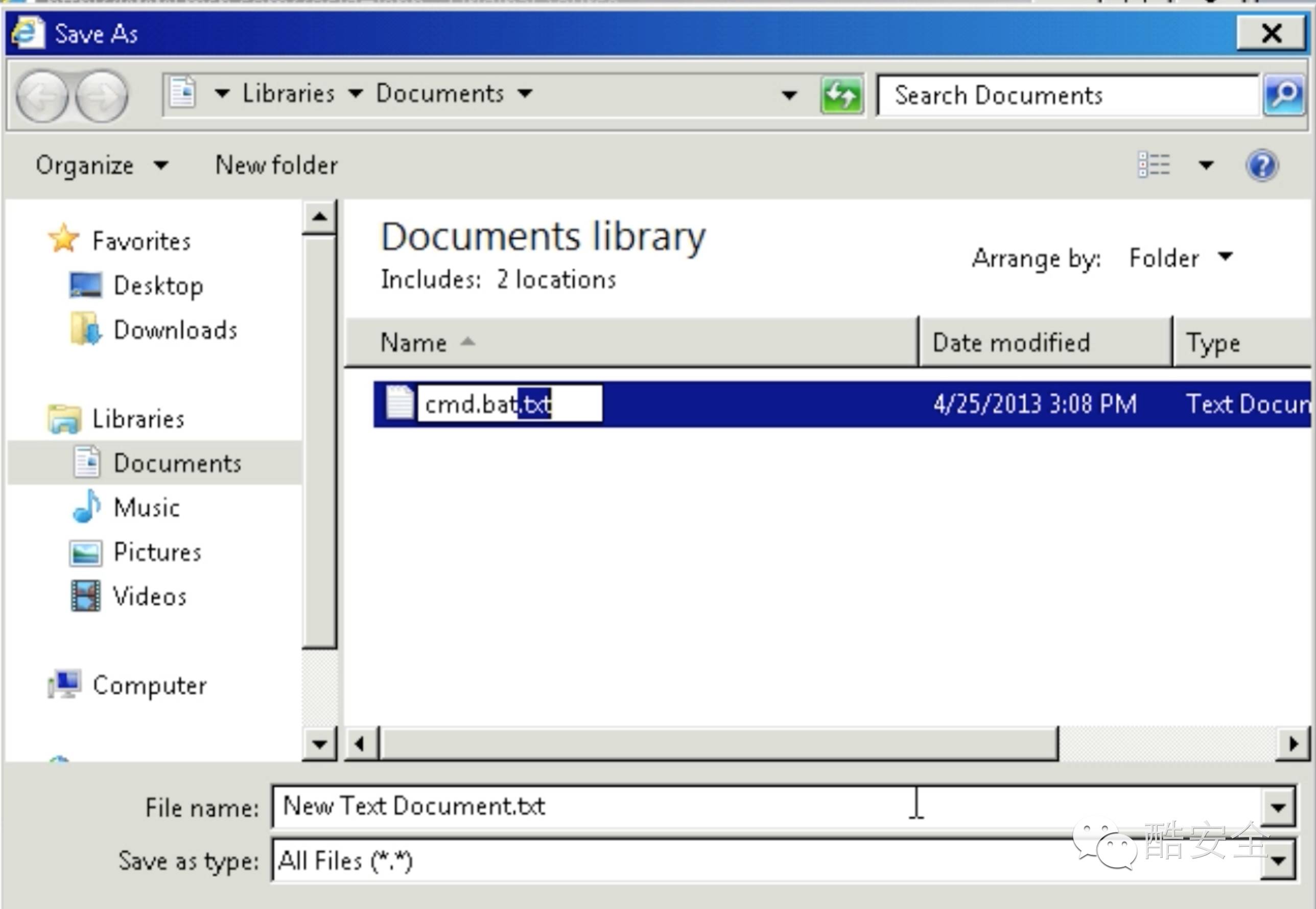Click the blue help question mark icon
The height and width of the screenshot is (909, 1316).
[x=1262, y=166]
